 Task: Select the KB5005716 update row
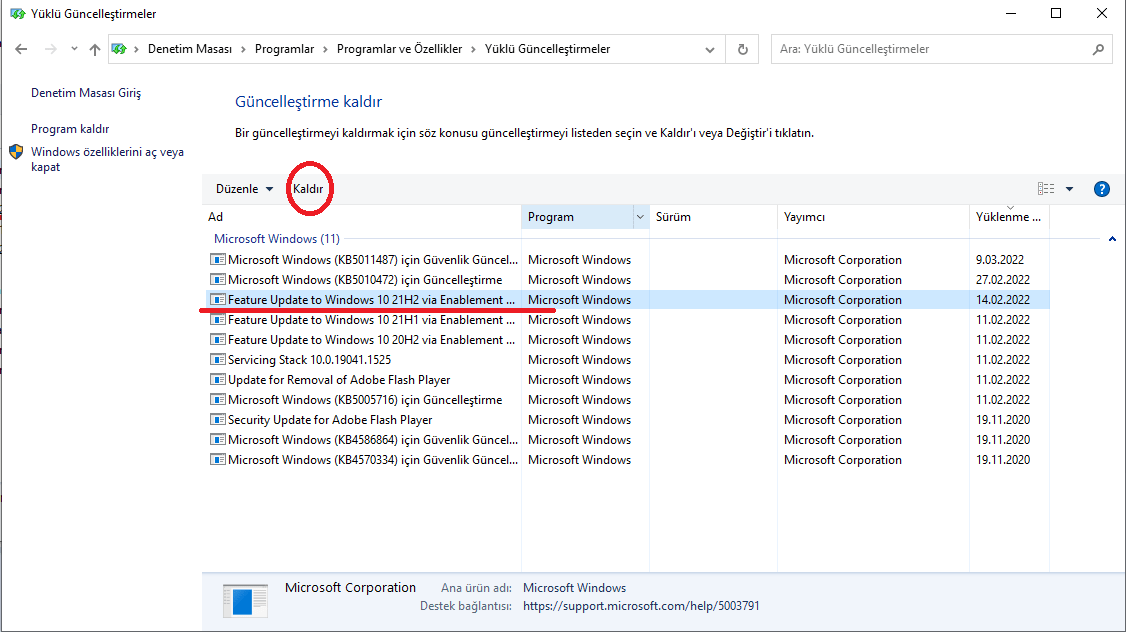click(628, 400)
